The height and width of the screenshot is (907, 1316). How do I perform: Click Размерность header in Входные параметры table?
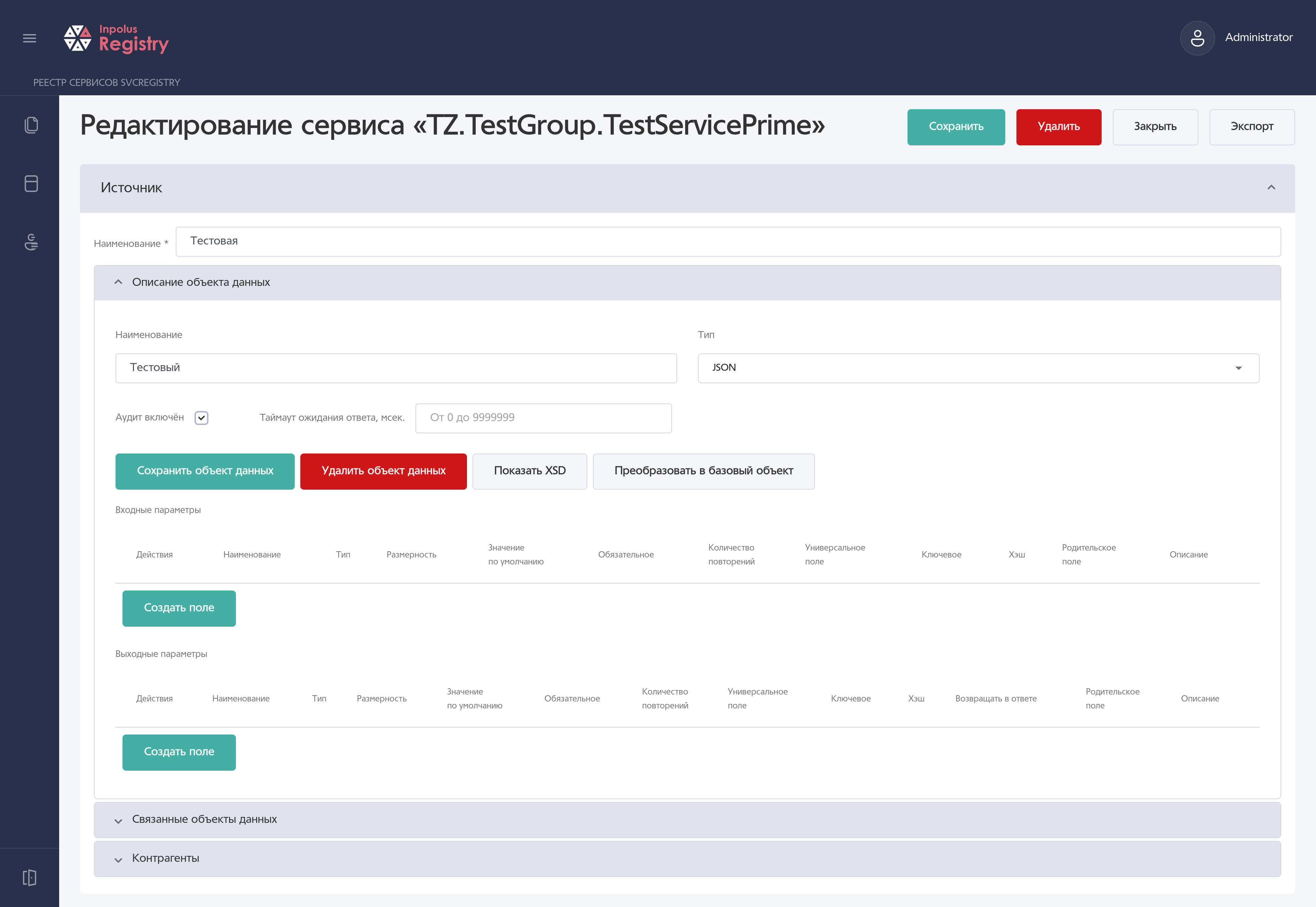(x=411, y=555)
